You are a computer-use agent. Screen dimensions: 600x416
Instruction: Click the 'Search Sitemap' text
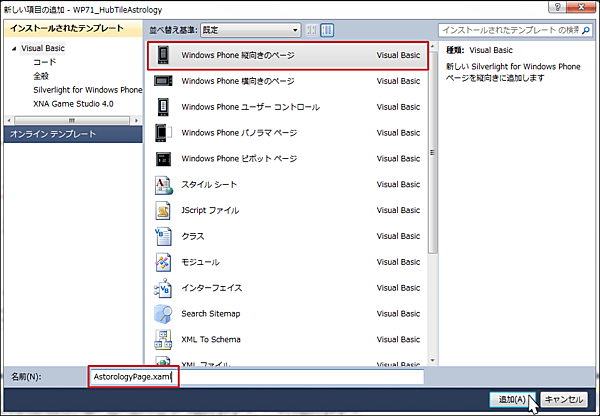pos(211,313)
